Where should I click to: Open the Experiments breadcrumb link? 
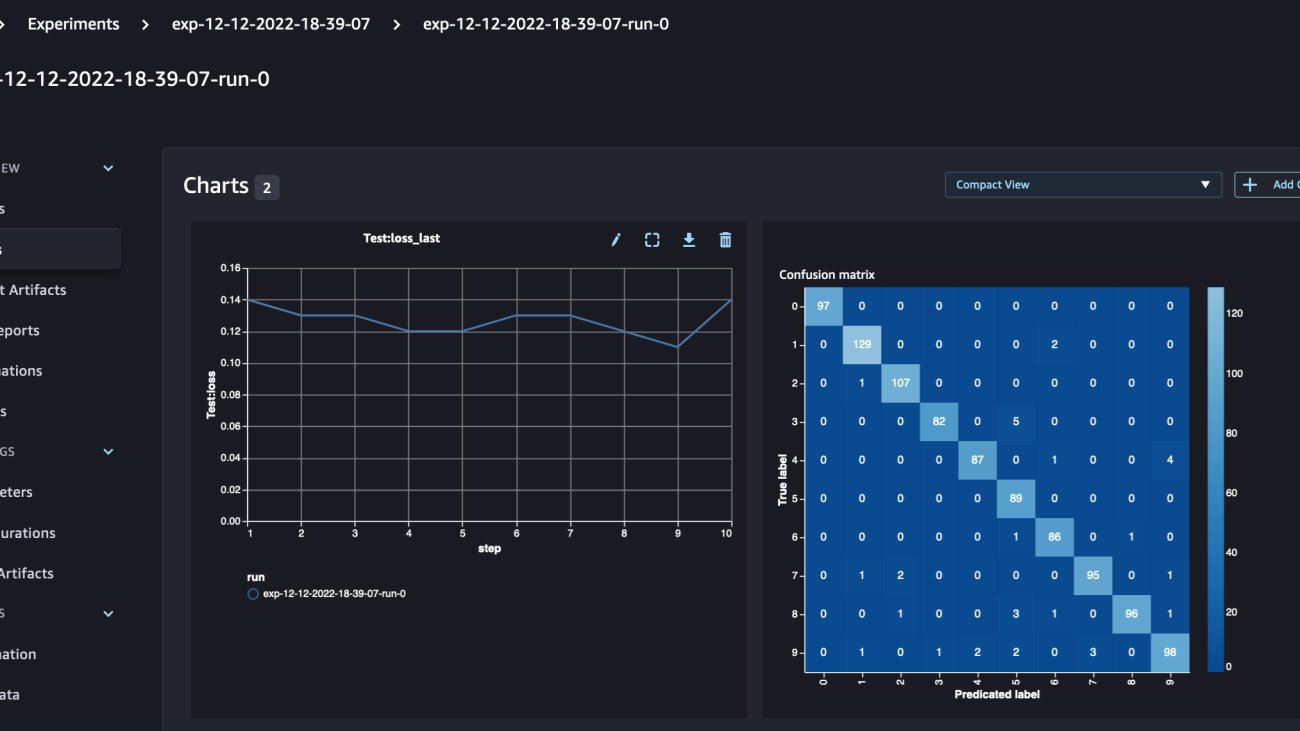coord(73,24)
